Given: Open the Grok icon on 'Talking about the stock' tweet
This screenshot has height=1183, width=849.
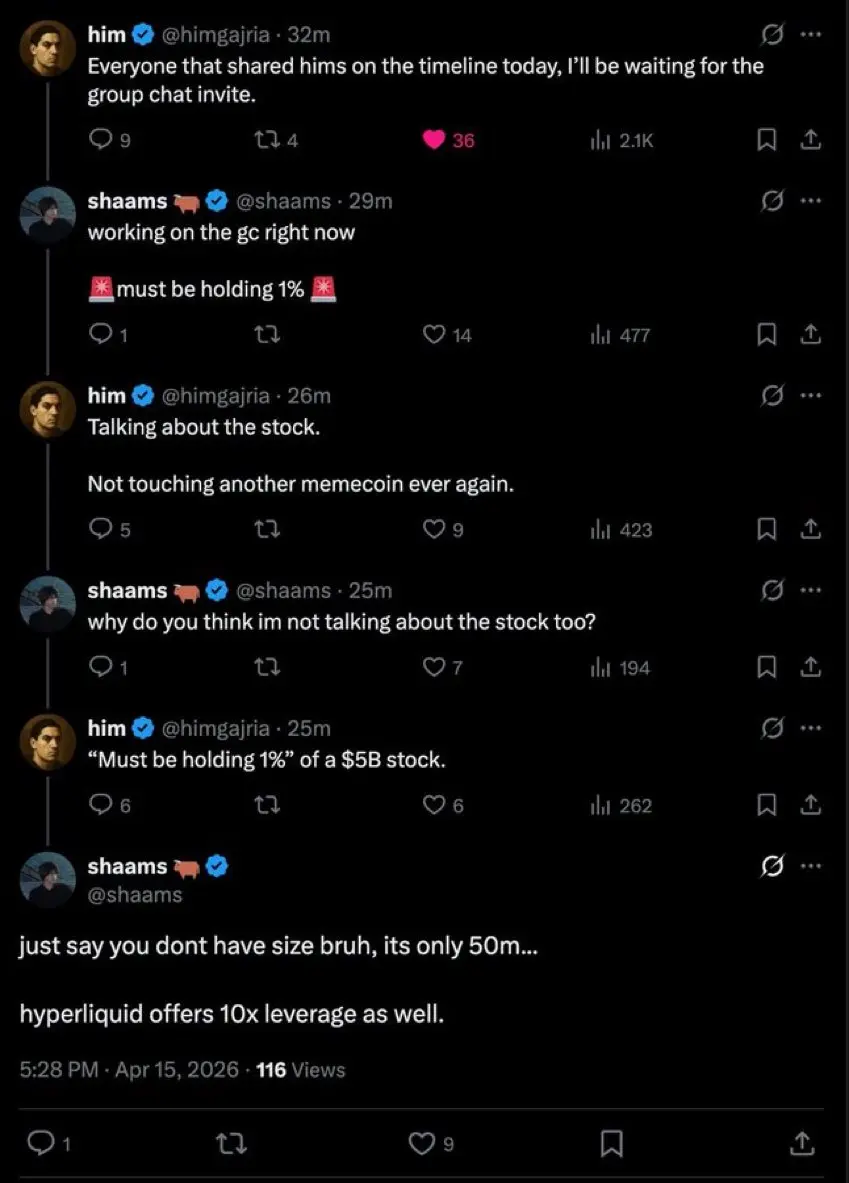Looking at the screenshot, I should 772,396.
